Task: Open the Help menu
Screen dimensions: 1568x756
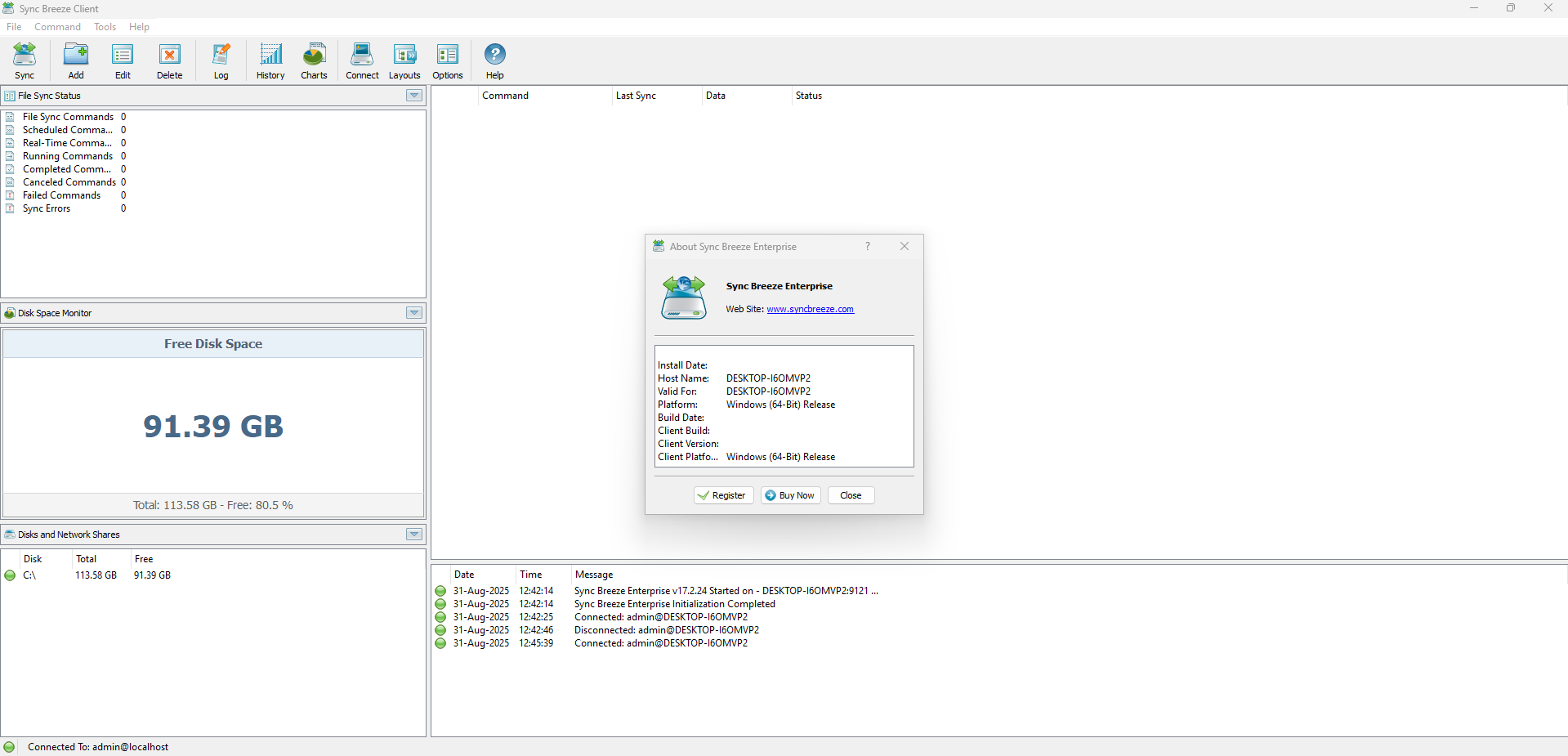Action: pyautogui.click(x=139, y=27)
